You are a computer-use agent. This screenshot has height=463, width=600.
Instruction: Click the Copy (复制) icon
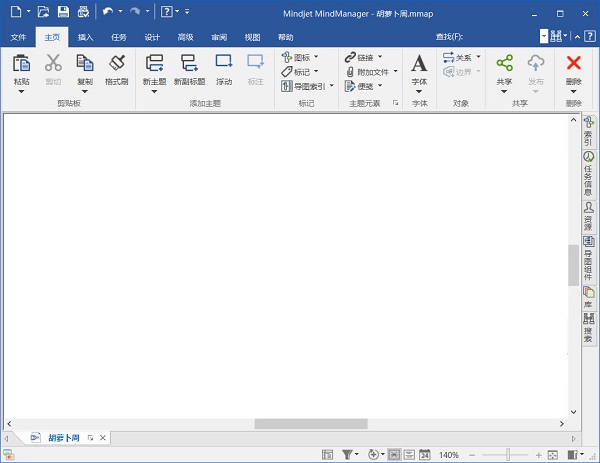85,63
